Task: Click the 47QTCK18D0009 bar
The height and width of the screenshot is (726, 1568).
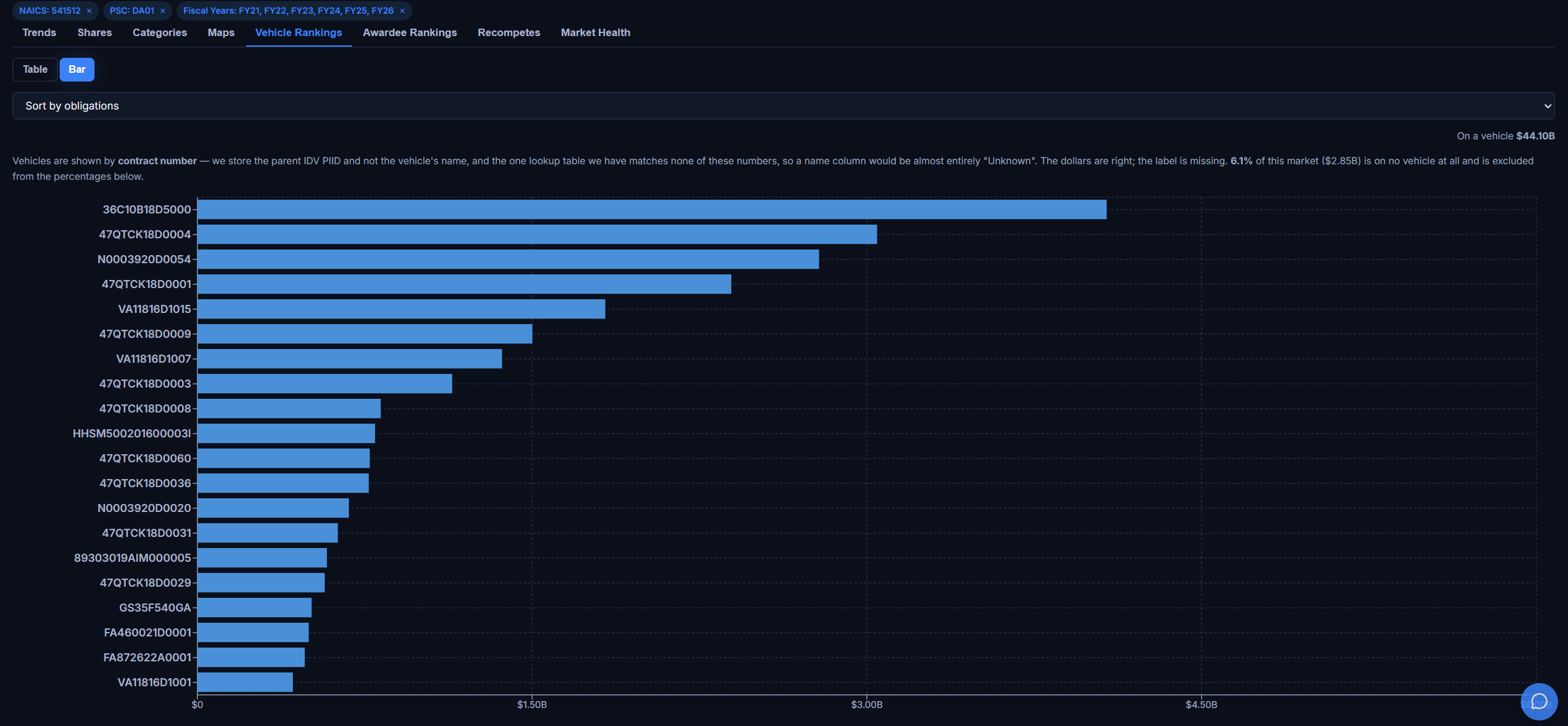Action: pos(365,334)
